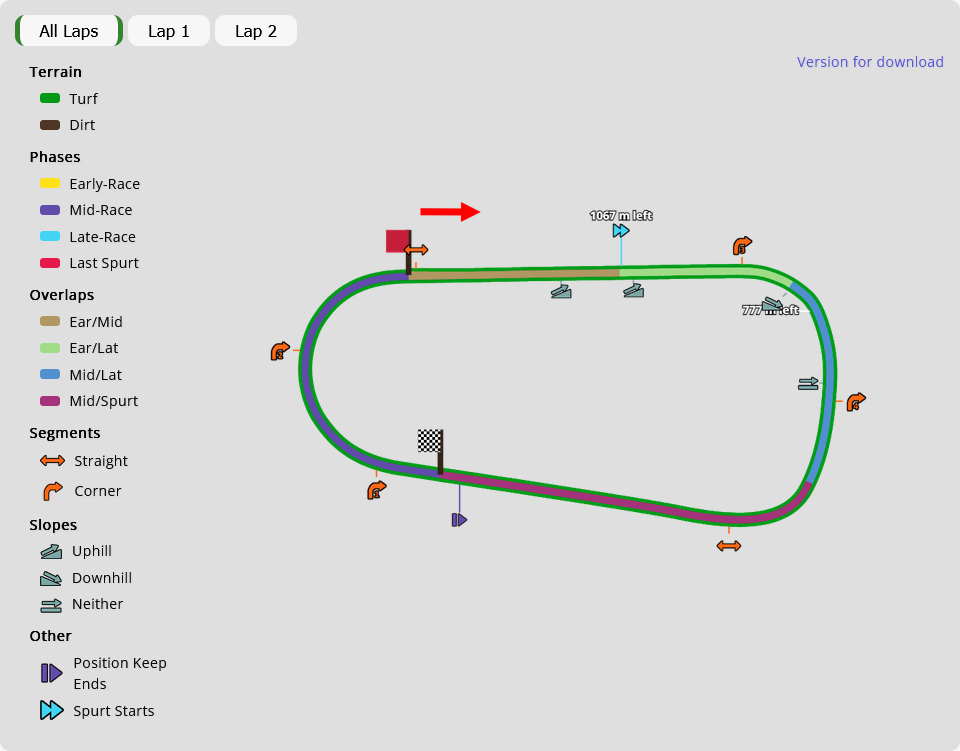The image size is (960, 751).
Task: Click the Position Keep Ends legend icon
Action: pos(51,673)
